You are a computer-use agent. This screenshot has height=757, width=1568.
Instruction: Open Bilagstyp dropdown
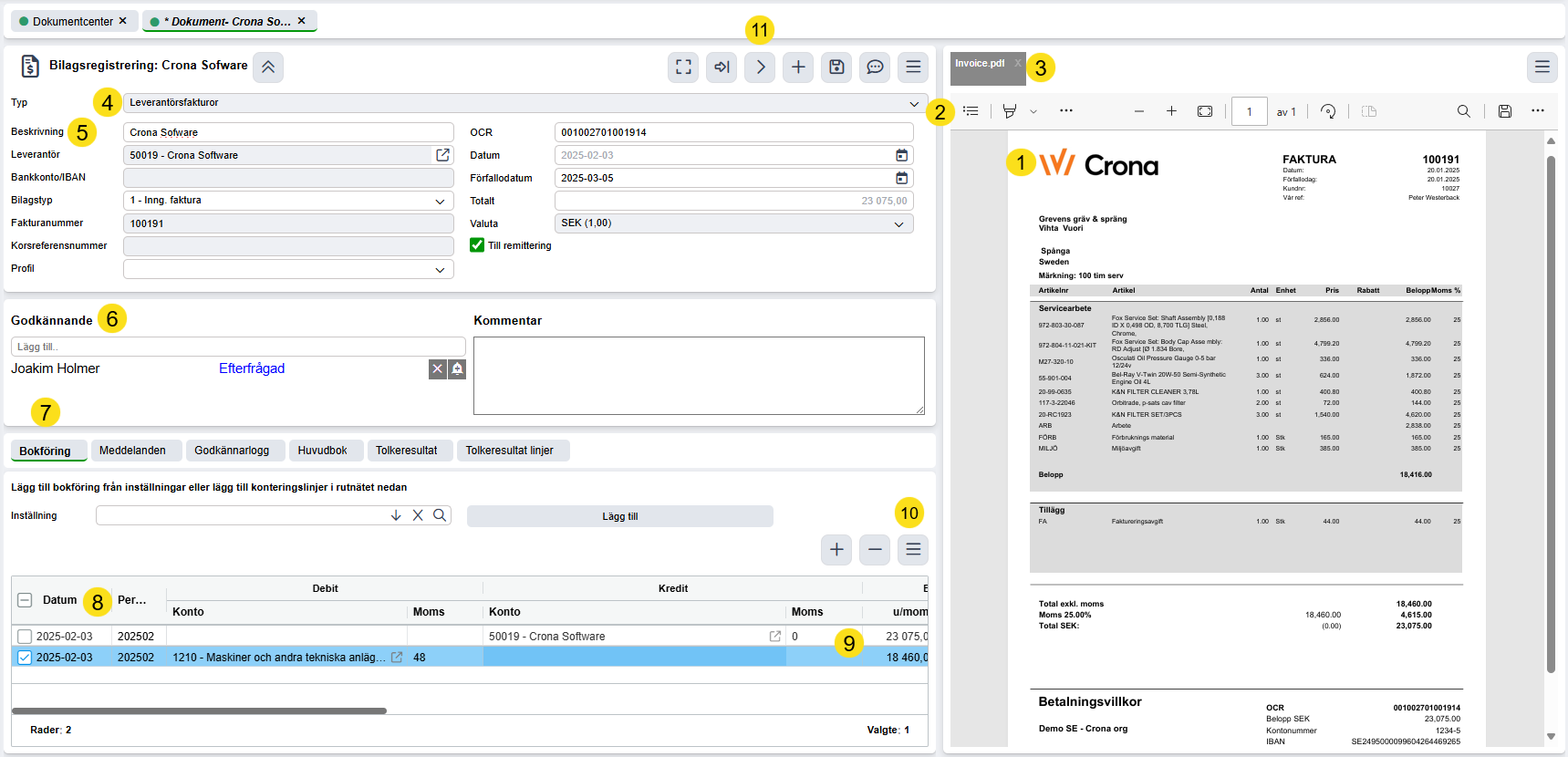[288, 201]
